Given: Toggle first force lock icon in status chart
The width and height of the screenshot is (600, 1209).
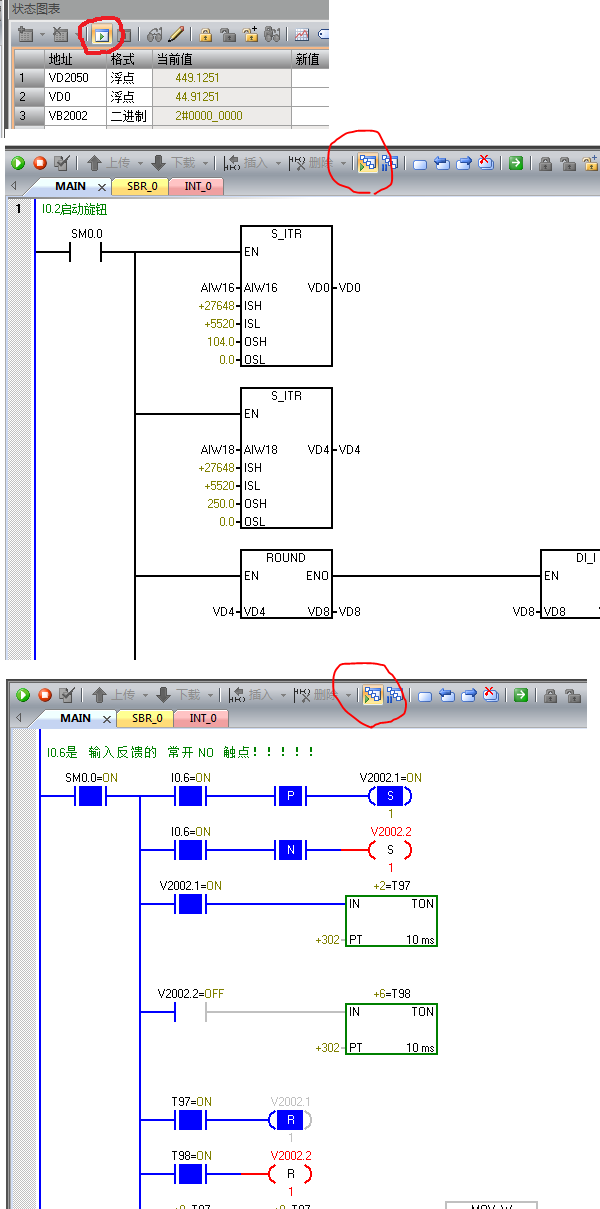Looking at the screenshot, I should tap(205, 35).
